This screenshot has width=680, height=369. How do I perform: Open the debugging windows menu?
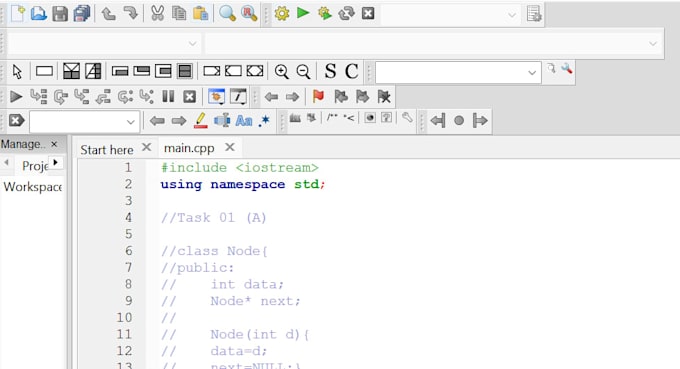pyautogui.click(x=216, y=96)
